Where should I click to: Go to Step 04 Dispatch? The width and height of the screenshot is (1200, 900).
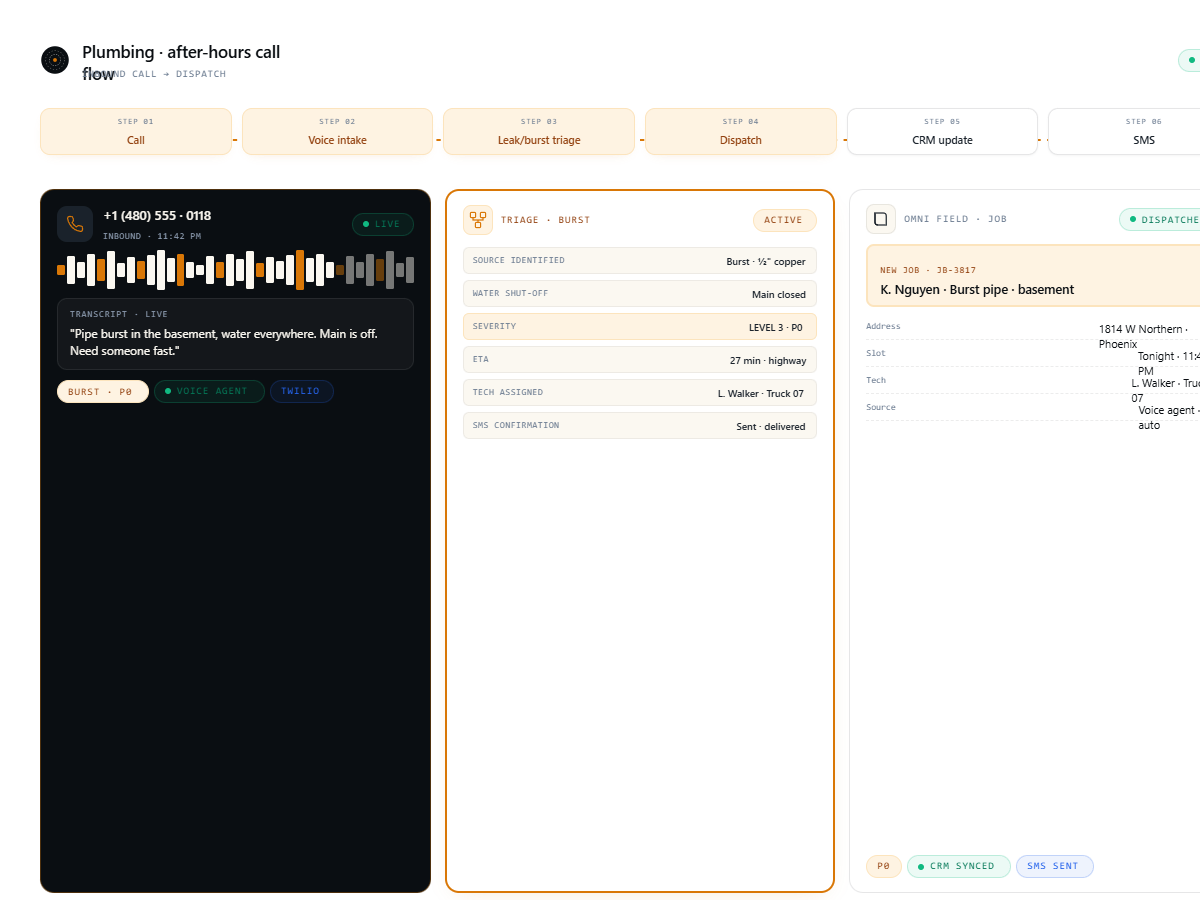[x=741, y=131]
